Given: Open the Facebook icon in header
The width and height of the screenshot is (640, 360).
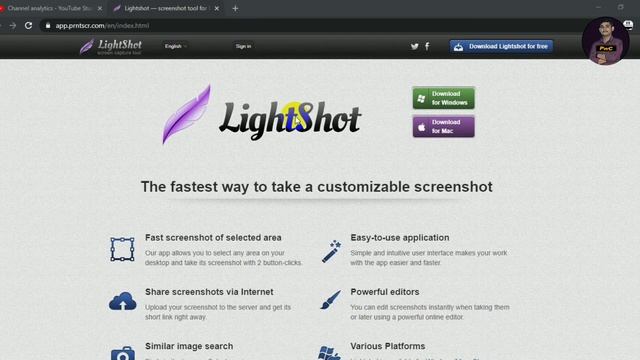Looking at the screenshot, I should (427, 46).
